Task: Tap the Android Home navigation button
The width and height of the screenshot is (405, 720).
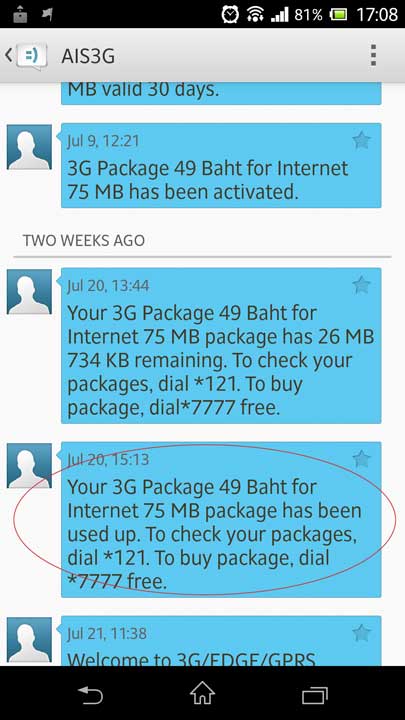Action: (202, 693)
